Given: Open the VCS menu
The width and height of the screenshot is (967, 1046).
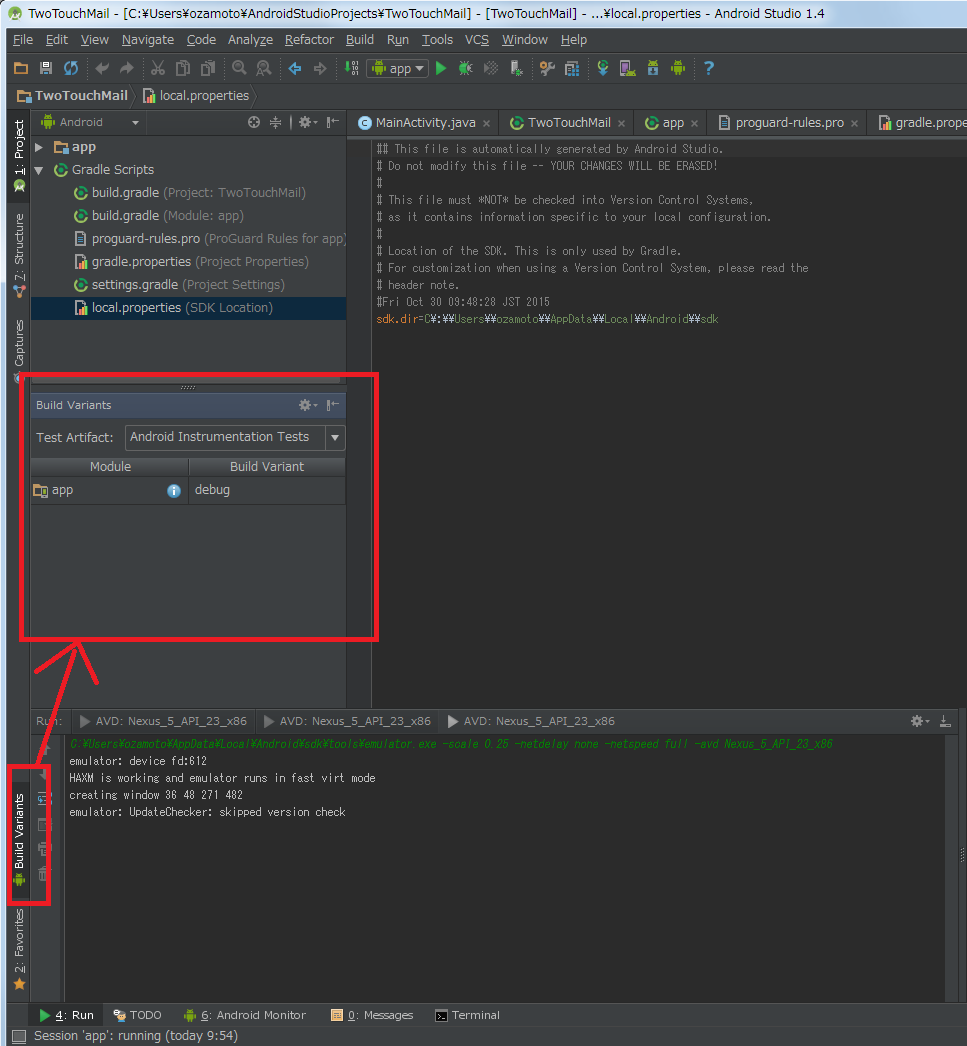Looking at the screenshot, I should coord(477,39).
